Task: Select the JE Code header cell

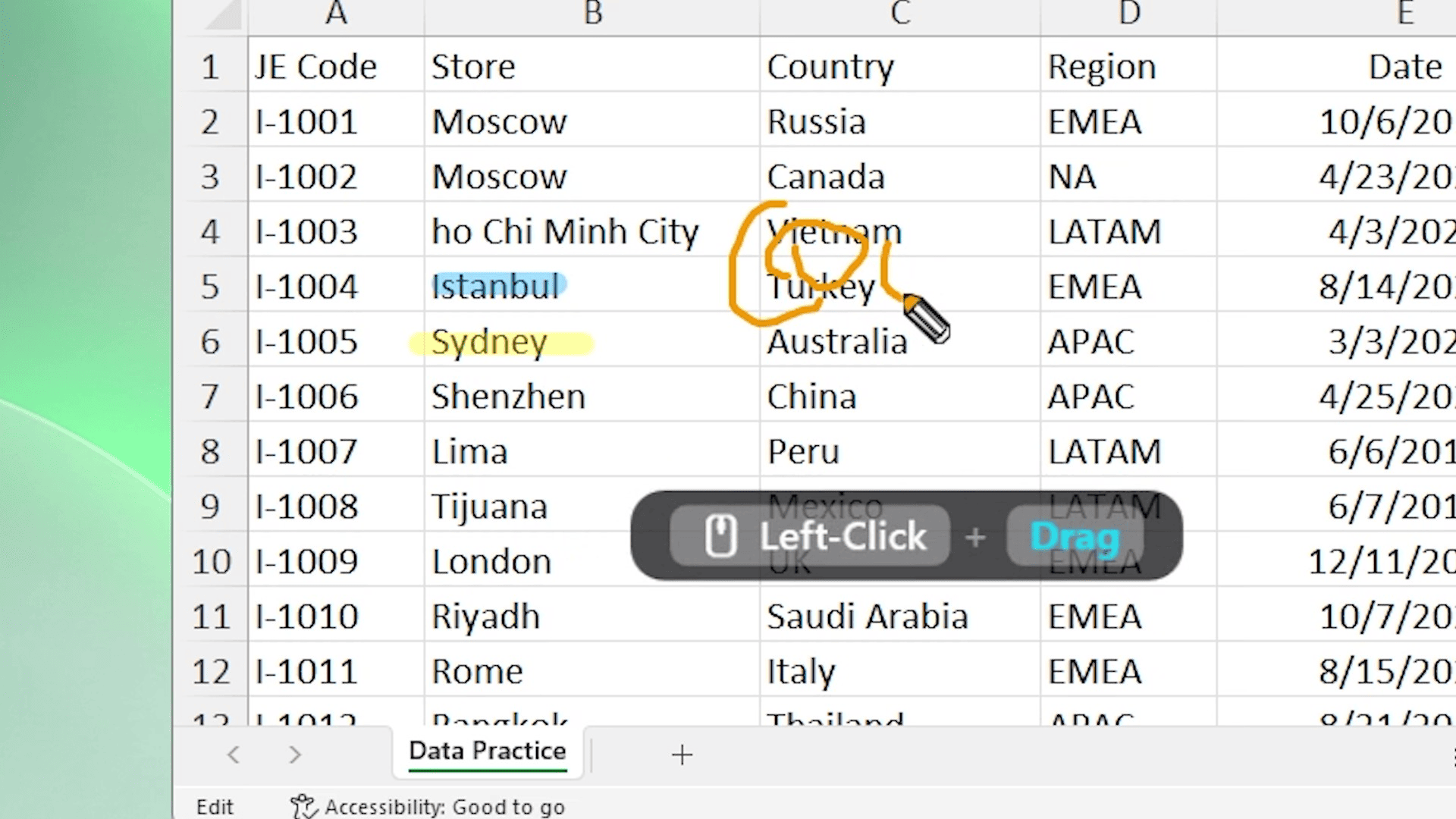Action: (336, 66)
